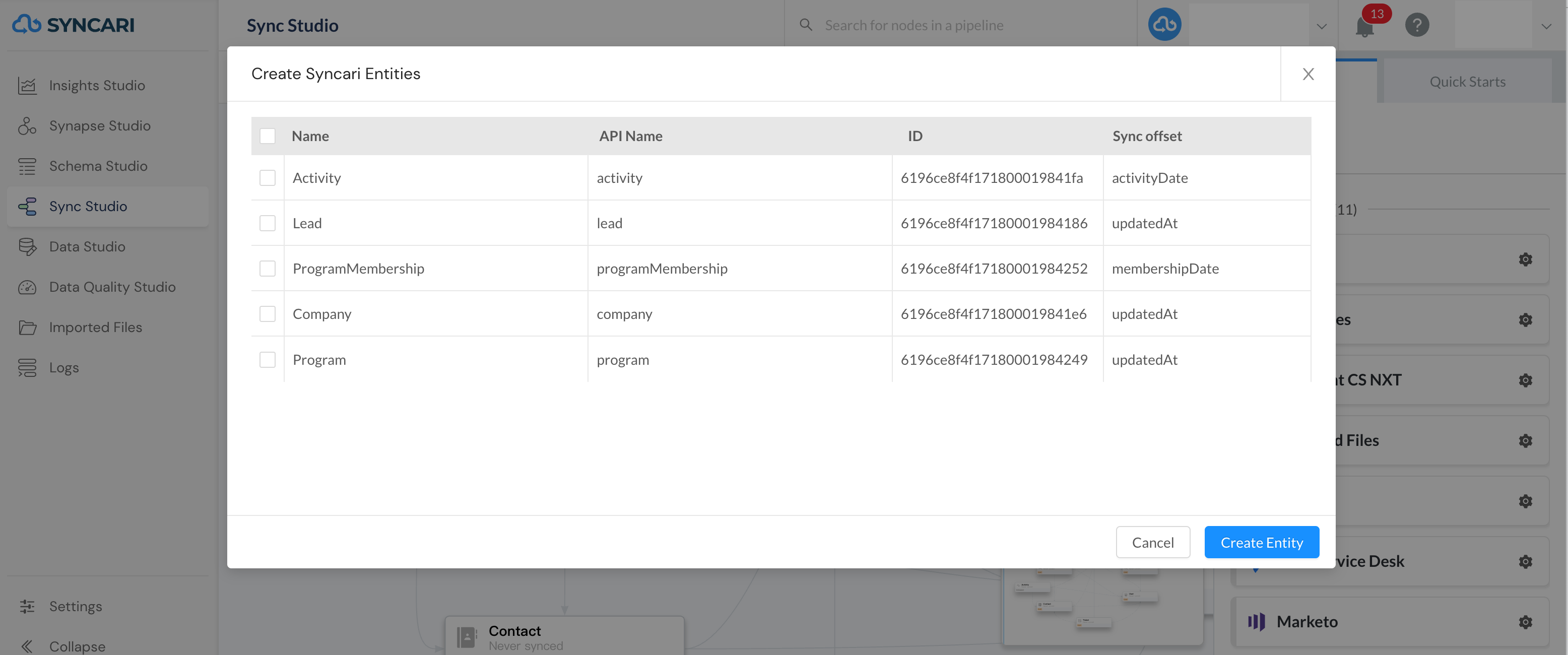Check the Lead entity checkbox

point(267,223)
